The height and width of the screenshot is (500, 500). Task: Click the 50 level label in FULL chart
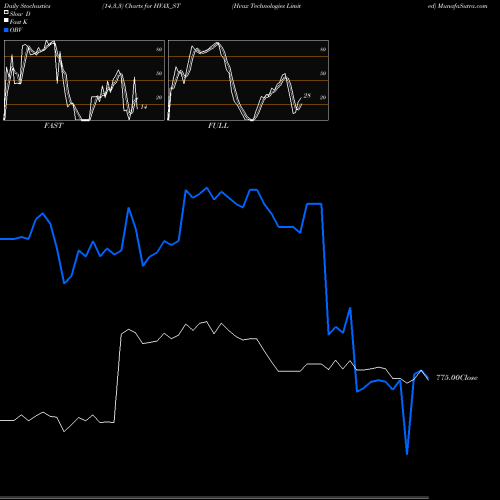pyautogui.click(x=323, y=73)
